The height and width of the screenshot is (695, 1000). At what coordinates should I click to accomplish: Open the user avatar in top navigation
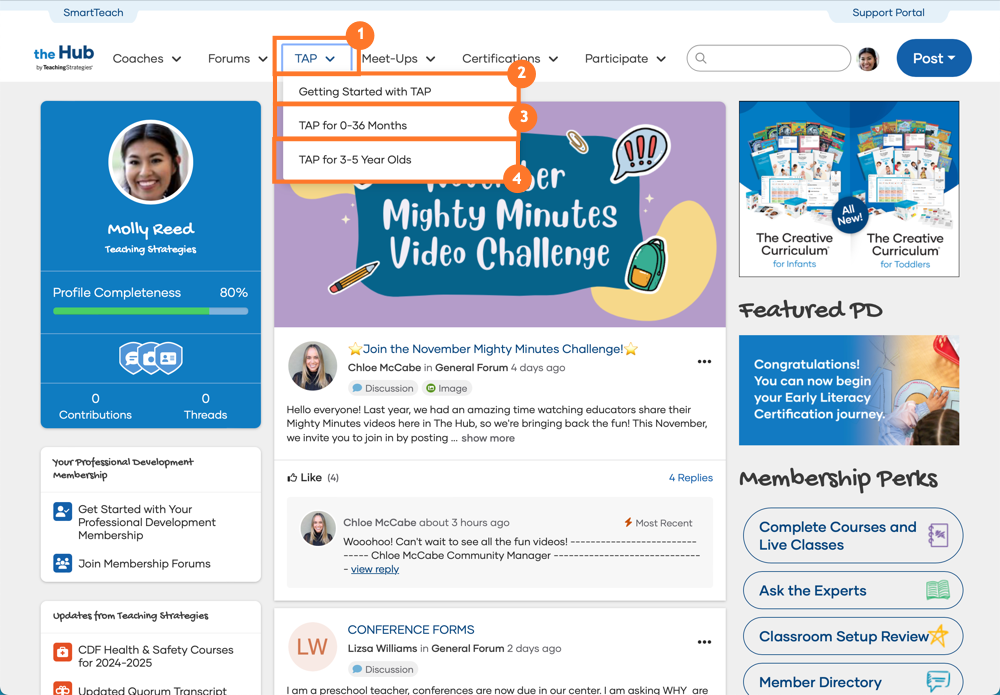click(x=868, y=59)
